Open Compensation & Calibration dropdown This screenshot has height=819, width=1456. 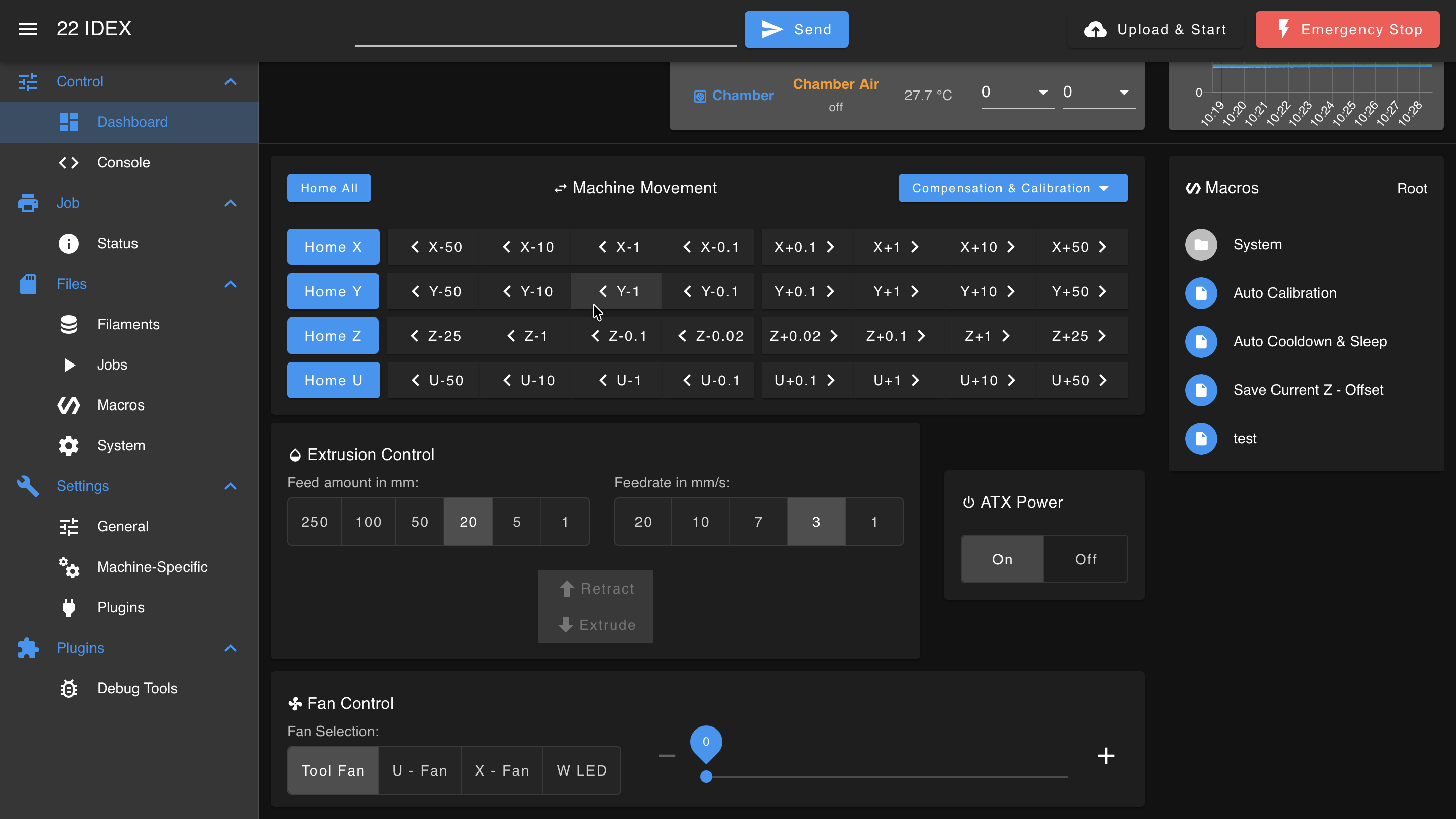[x=1013, y=188]
